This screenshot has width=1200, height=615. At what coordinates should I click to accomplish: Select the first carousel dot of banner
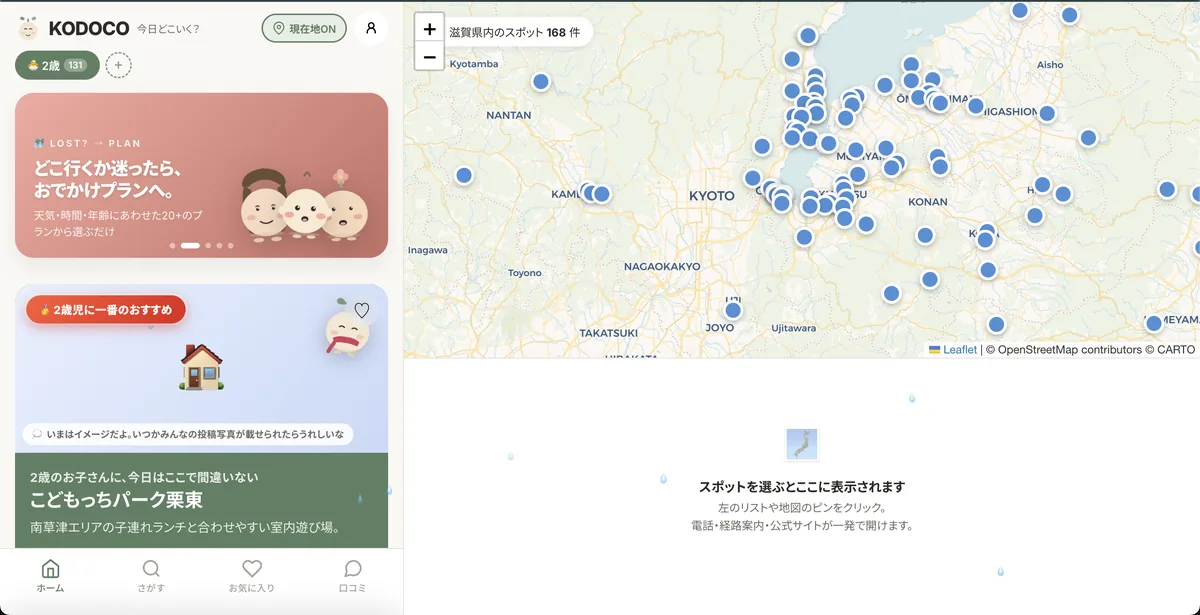click(x=172, y=245)
